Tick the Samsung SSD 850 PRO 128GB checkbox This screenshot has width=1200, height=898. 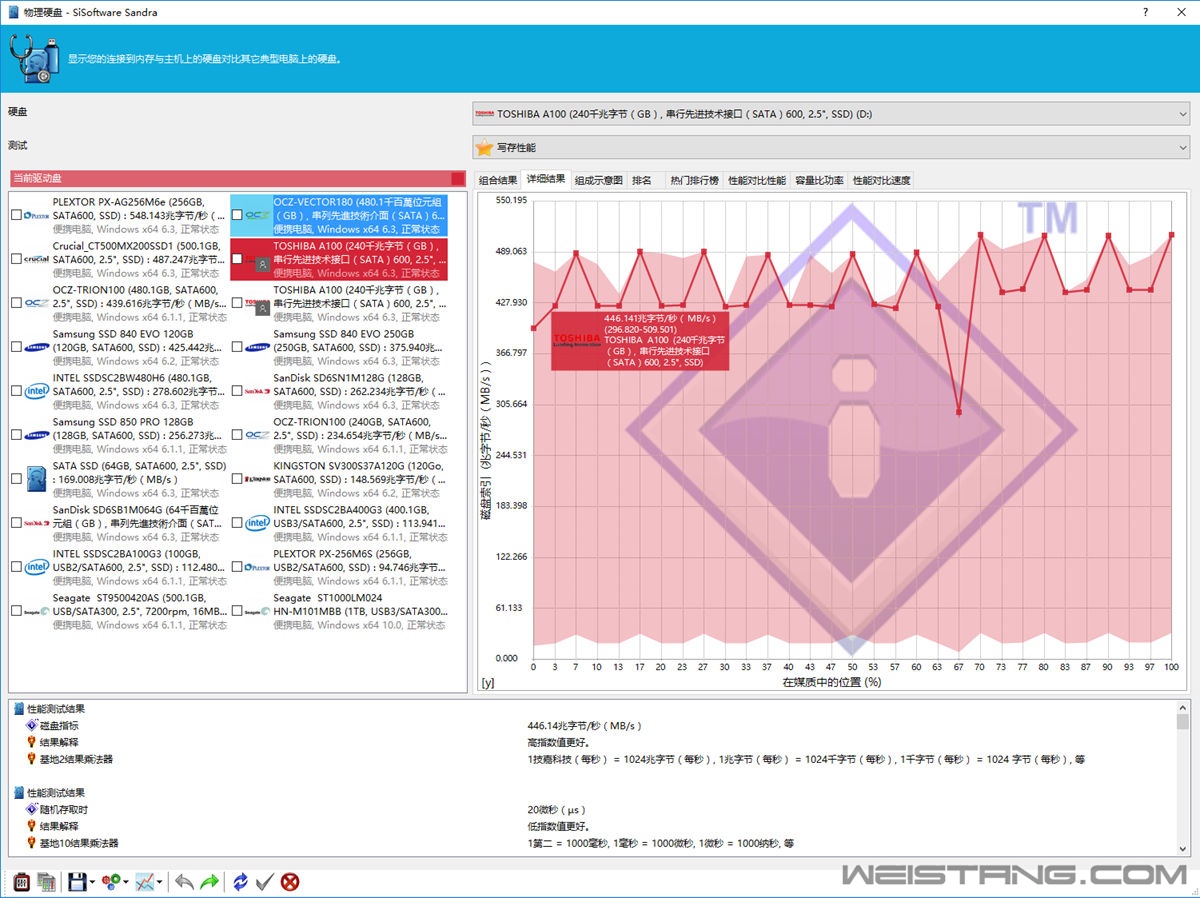point(16,435)
